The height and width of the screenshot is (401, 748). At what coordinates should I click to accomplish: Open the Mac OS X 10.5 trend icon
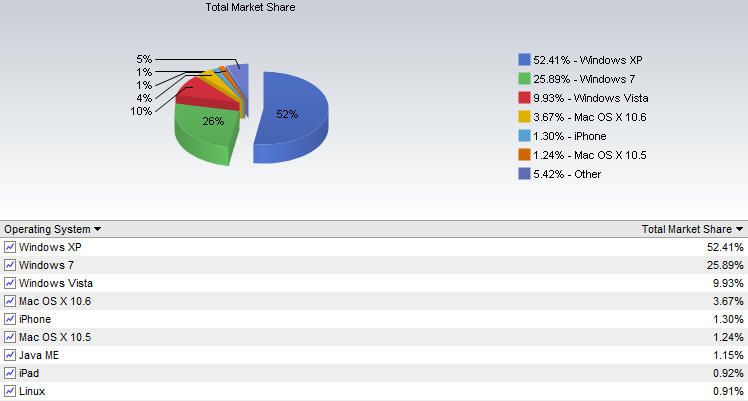(x=10, y=337)
